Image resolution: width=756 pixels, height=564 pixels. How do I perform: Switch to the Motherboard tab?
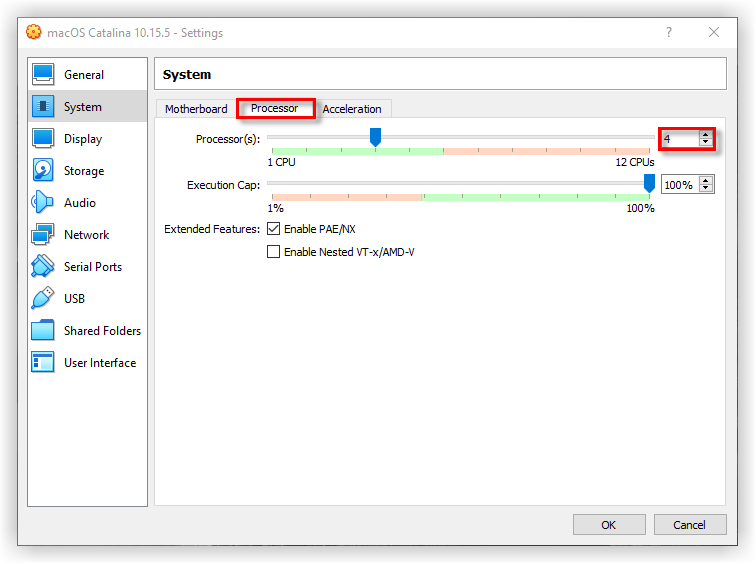196,109
